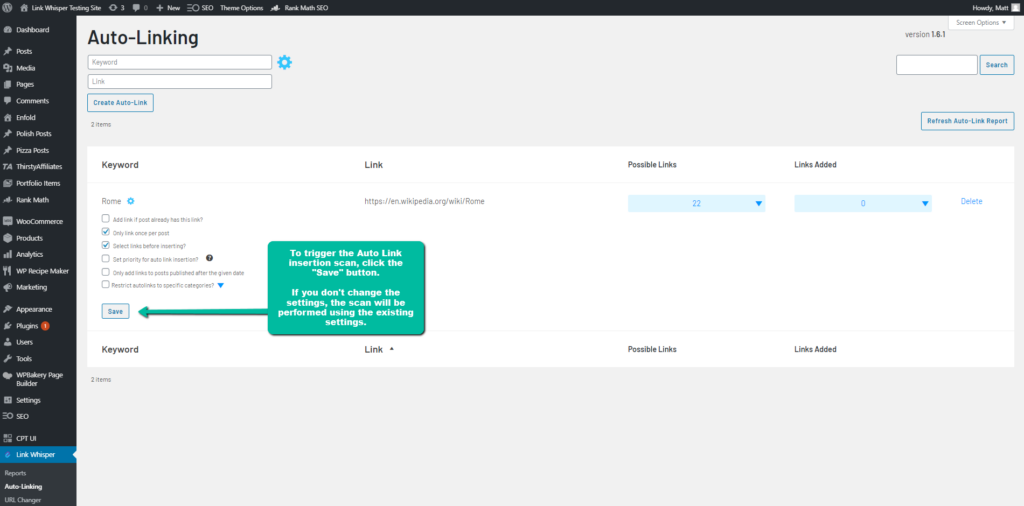Uncheck 'Only link once per post'

click(x=106, y=232)
